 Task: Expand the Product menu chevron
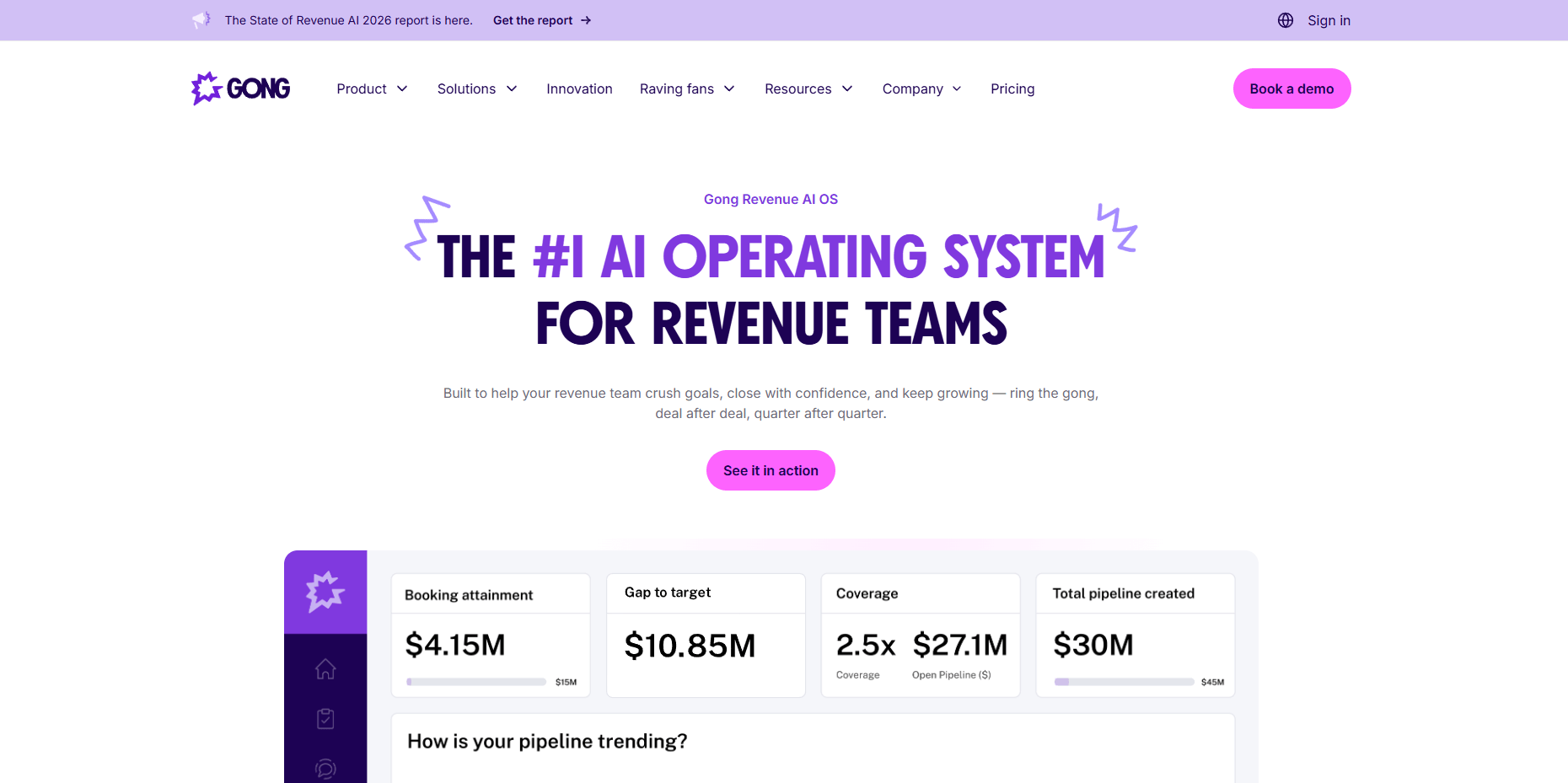pyautogui.click(x=402, y=89)
